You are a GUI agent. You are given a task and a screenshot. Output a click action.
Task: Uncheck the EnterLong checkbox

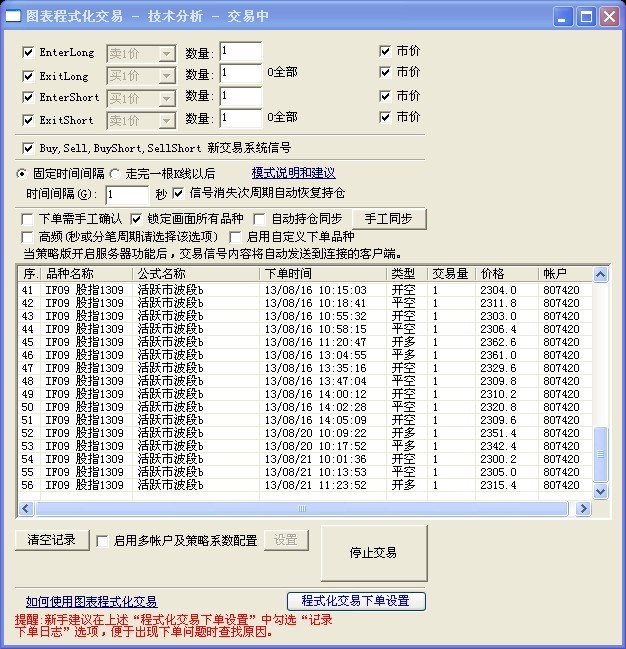[x=28, y=52]
